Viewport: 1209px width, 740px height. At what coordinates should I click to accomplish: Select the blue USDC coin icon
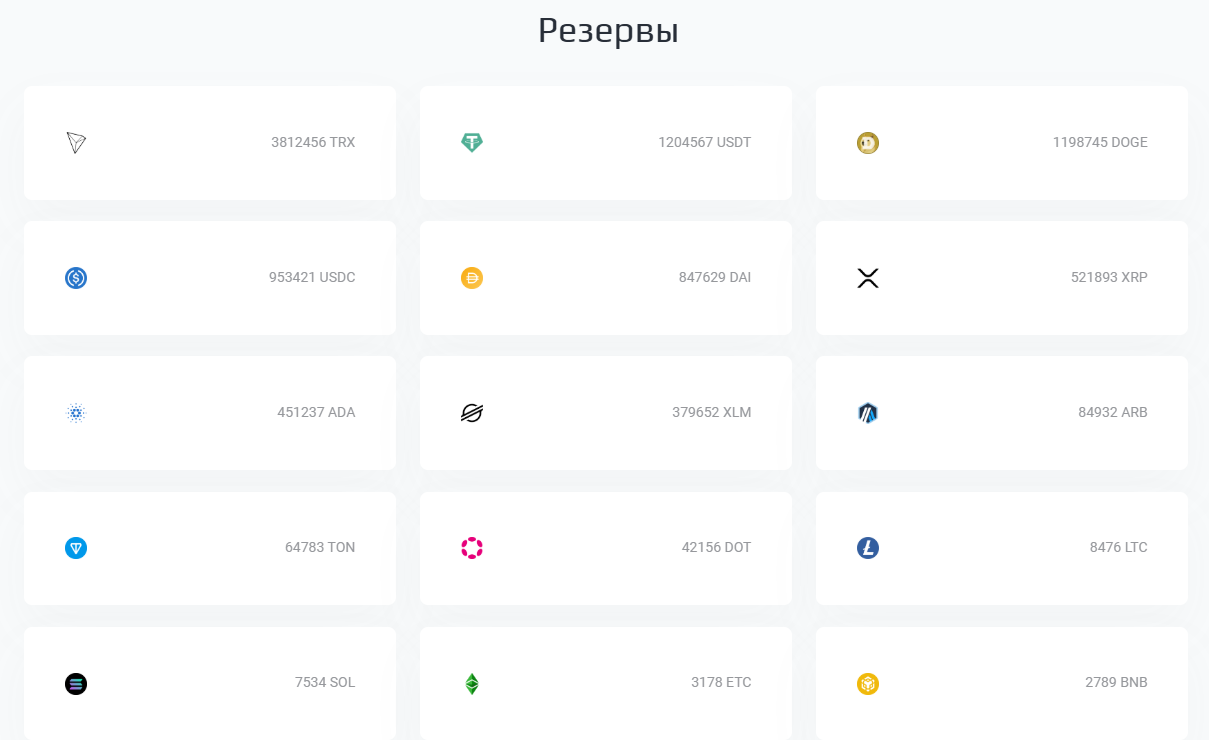[76, 278]
